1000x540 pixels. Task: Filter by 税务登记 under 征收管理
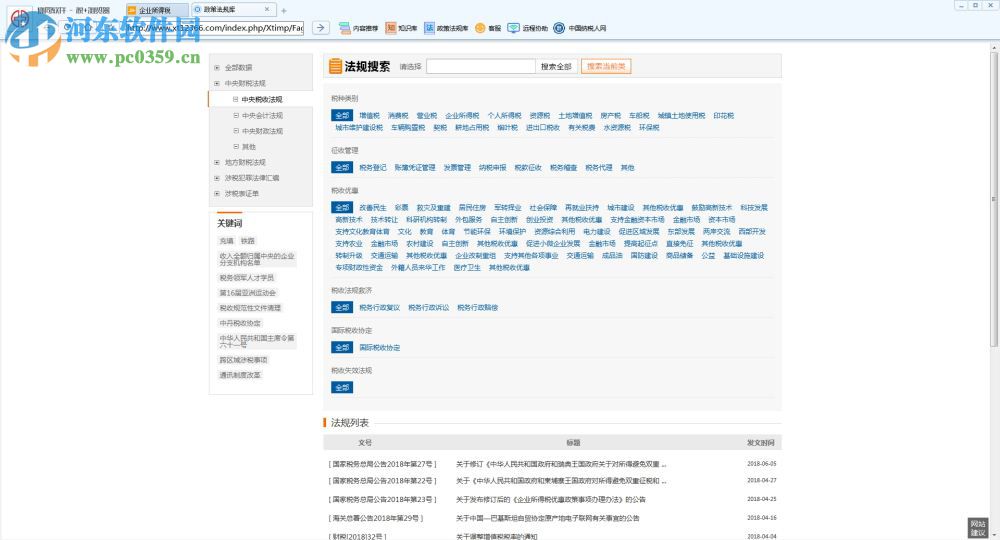pyautogui.click(x=372, y=168)
